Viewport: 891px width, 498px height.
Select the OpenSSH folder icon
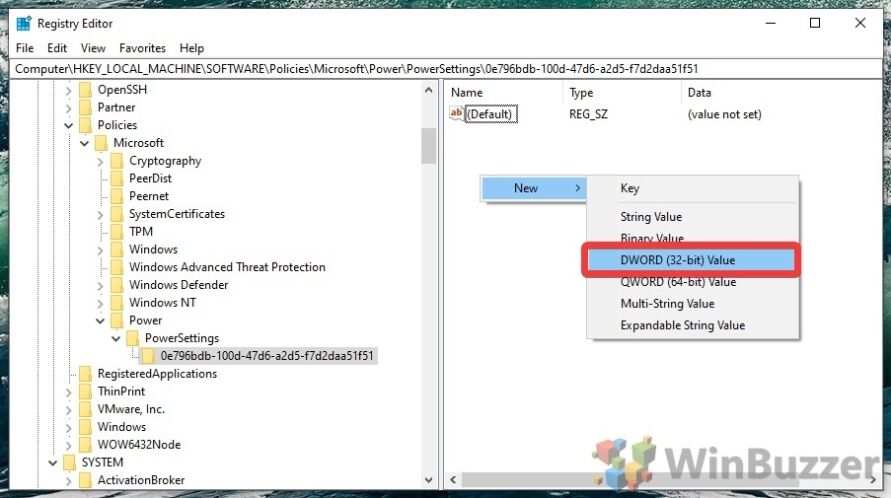click(85, 90)
